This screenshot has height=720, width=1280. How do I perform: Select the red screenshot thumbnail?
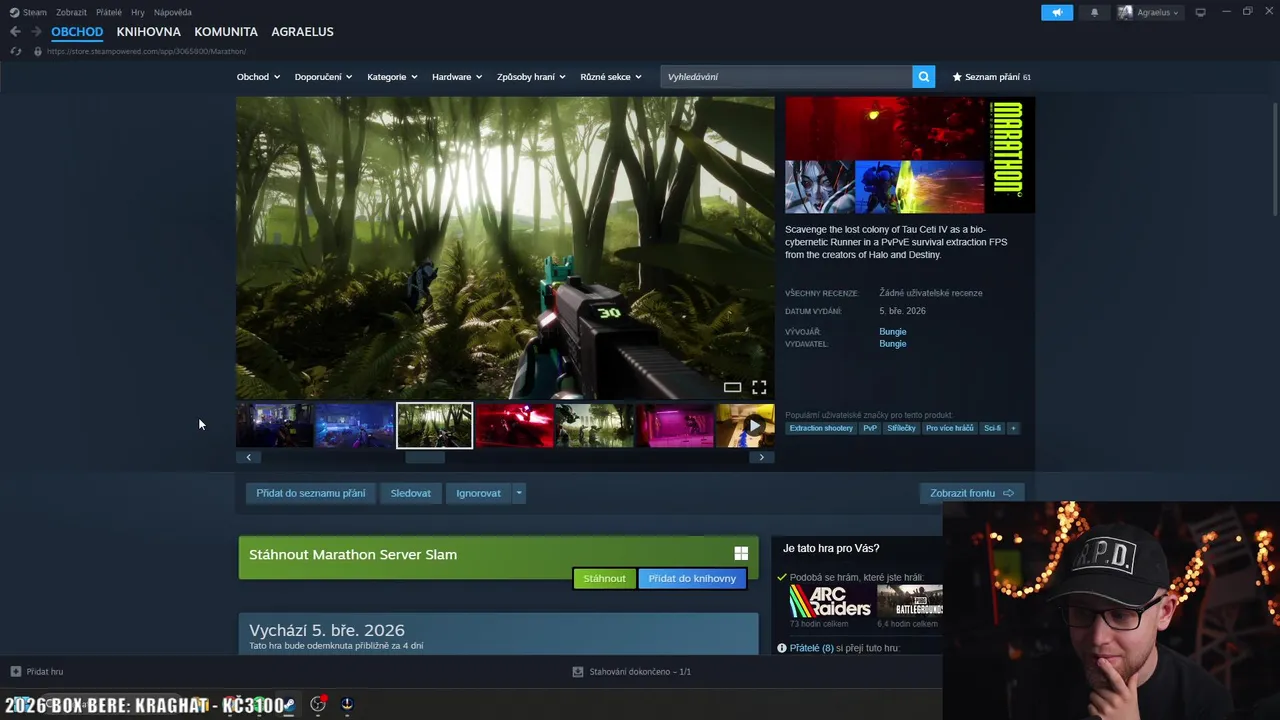(514, 426)
